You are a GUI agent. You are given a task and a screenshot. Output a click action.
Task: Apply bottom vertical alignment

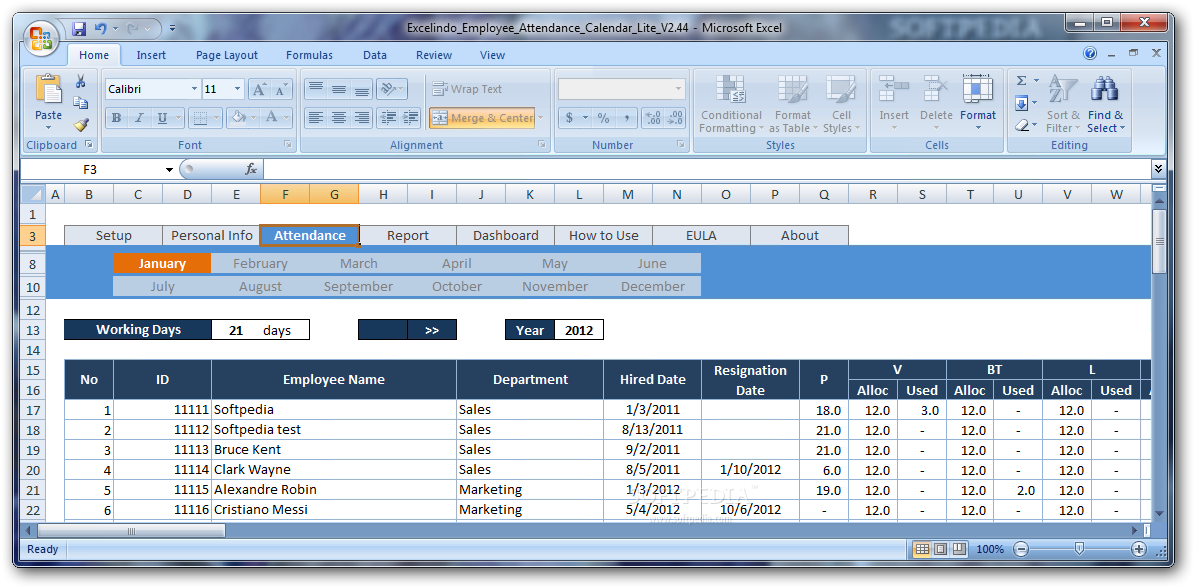click(361, 89)
